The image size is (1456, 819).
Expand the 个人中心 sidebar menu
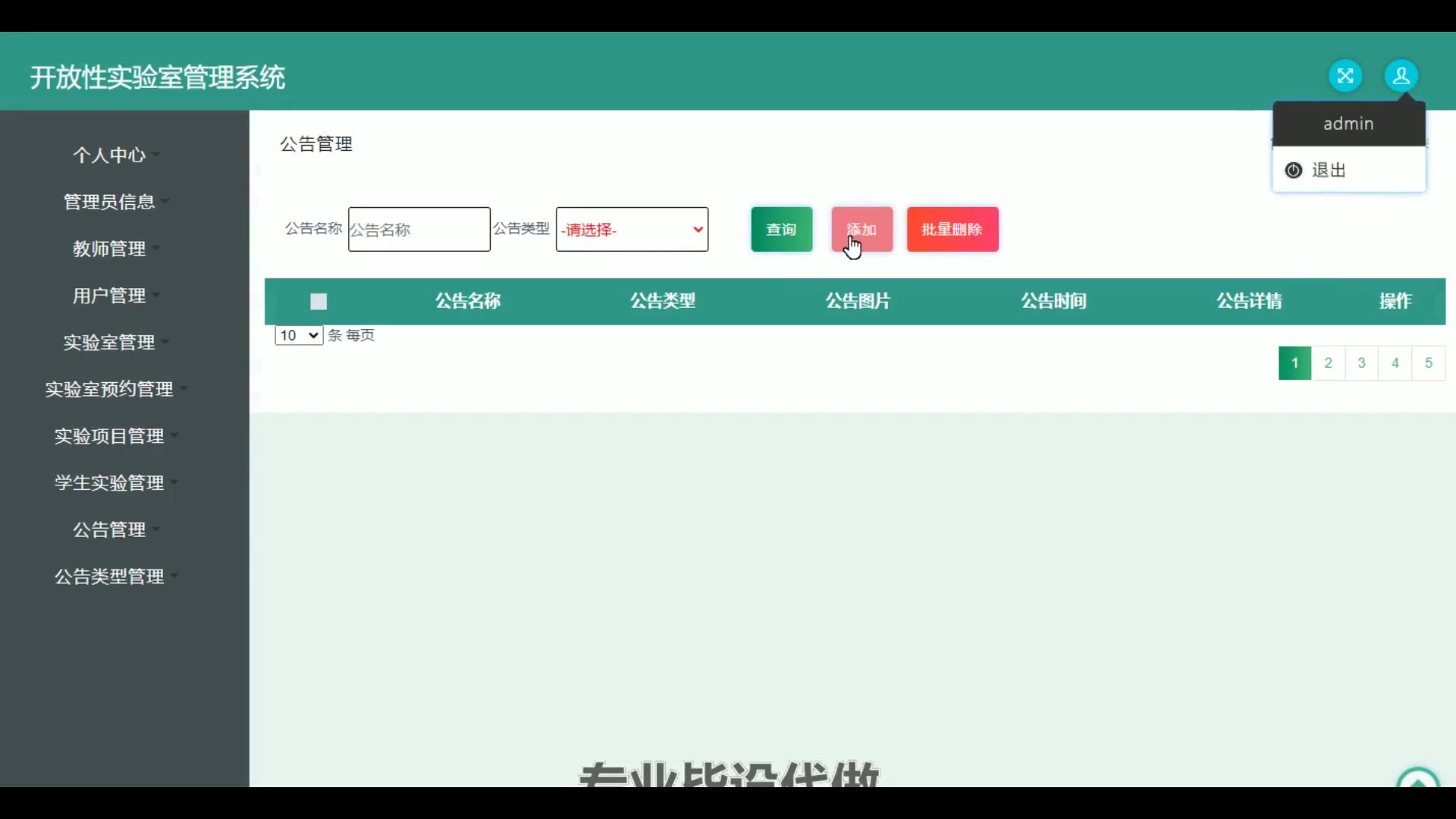click(x=116, y=155)
